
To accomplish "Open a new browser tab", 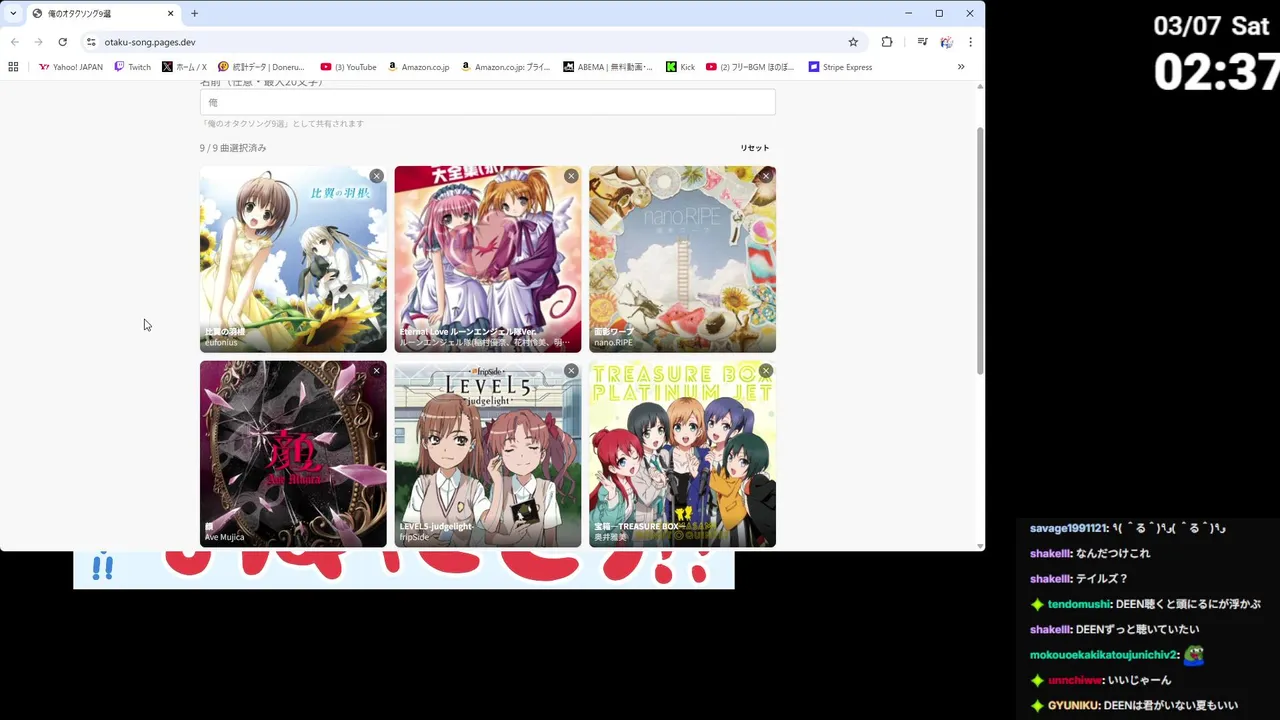I will [x=194, y=13].
